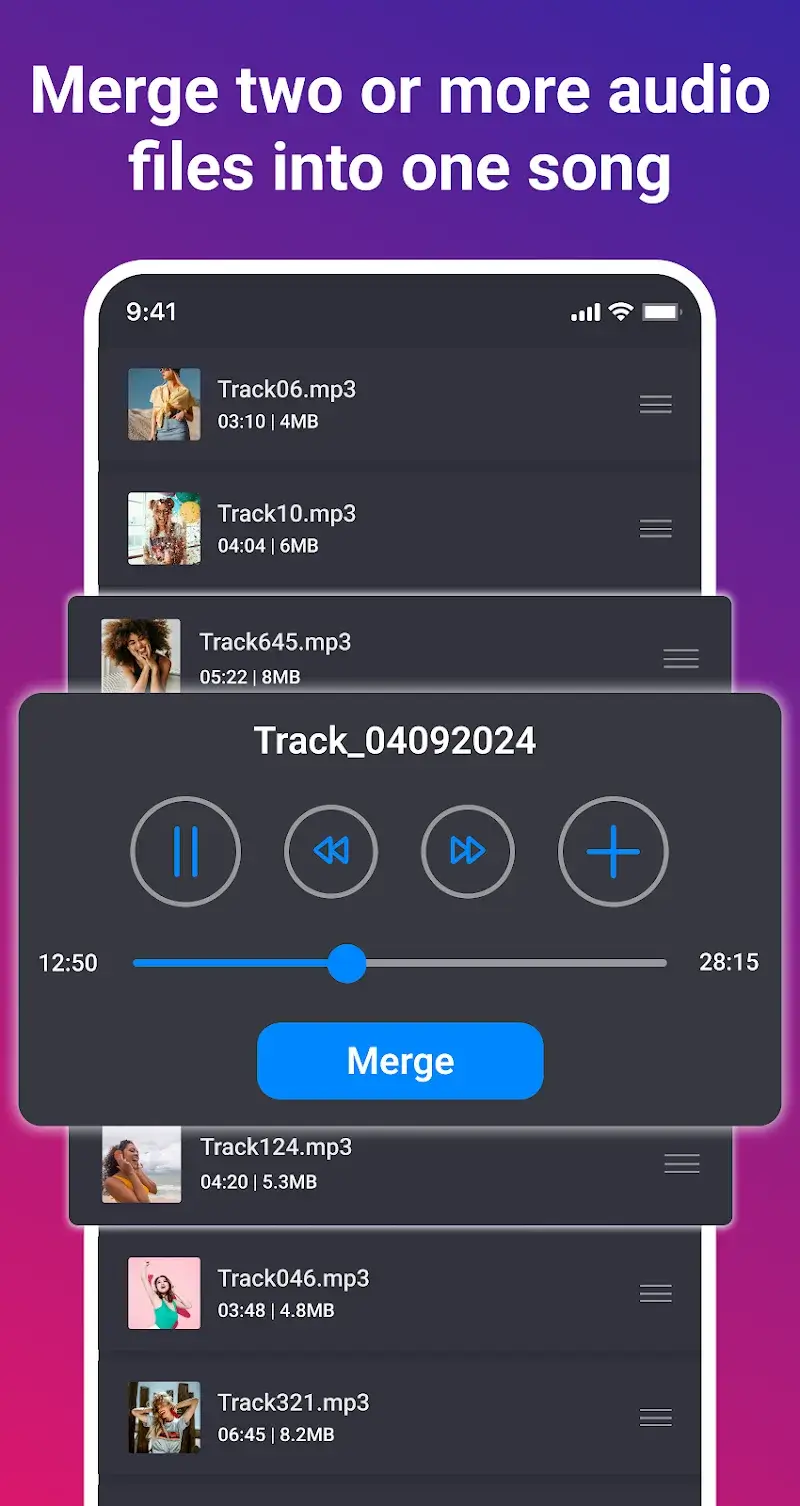The width and height of the screenshot is (800, 1506).
Task: Select Track10.mp3 in the track list
Action: [286, 513]
